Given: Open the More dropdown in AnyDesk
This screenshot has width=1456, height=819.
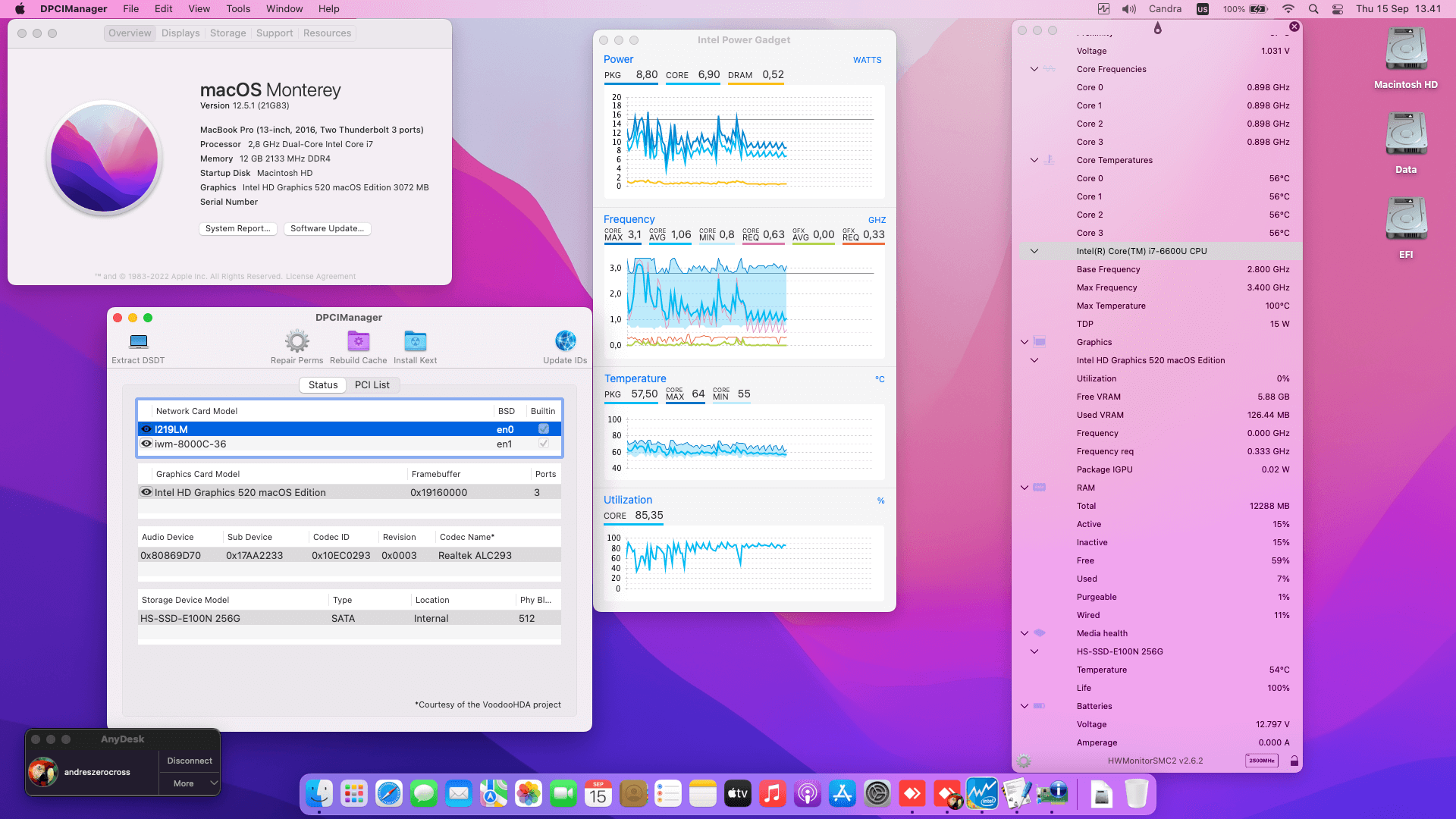Looking at the screenshot, I should [x=190, y=783].
